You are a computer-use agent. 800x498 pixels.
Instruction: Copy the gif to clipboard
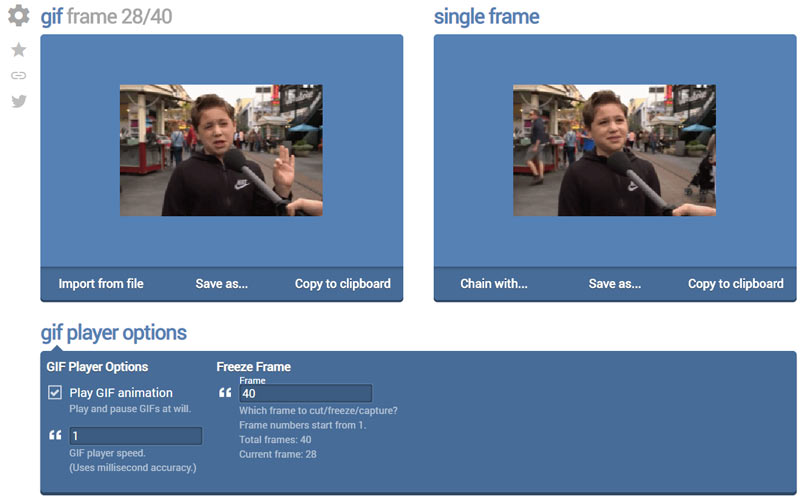pos(342,284)
